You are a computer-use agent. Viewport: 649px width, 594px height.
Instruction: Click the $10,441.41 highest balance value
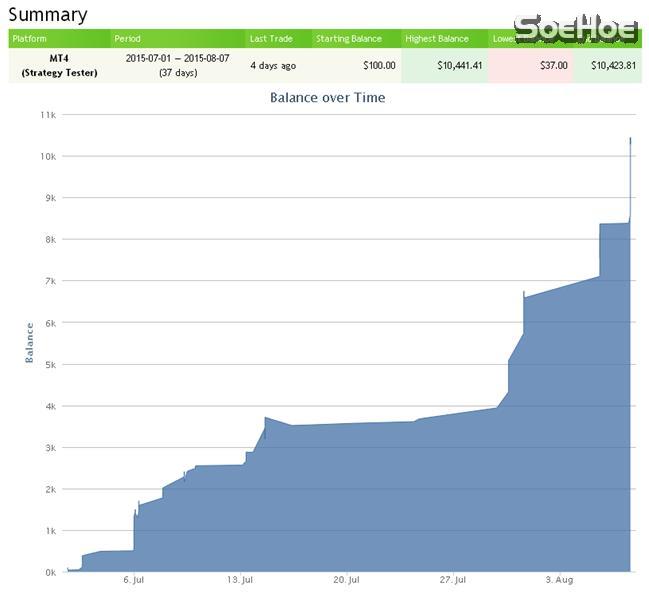pyautogui.click(x=460, y=66)
